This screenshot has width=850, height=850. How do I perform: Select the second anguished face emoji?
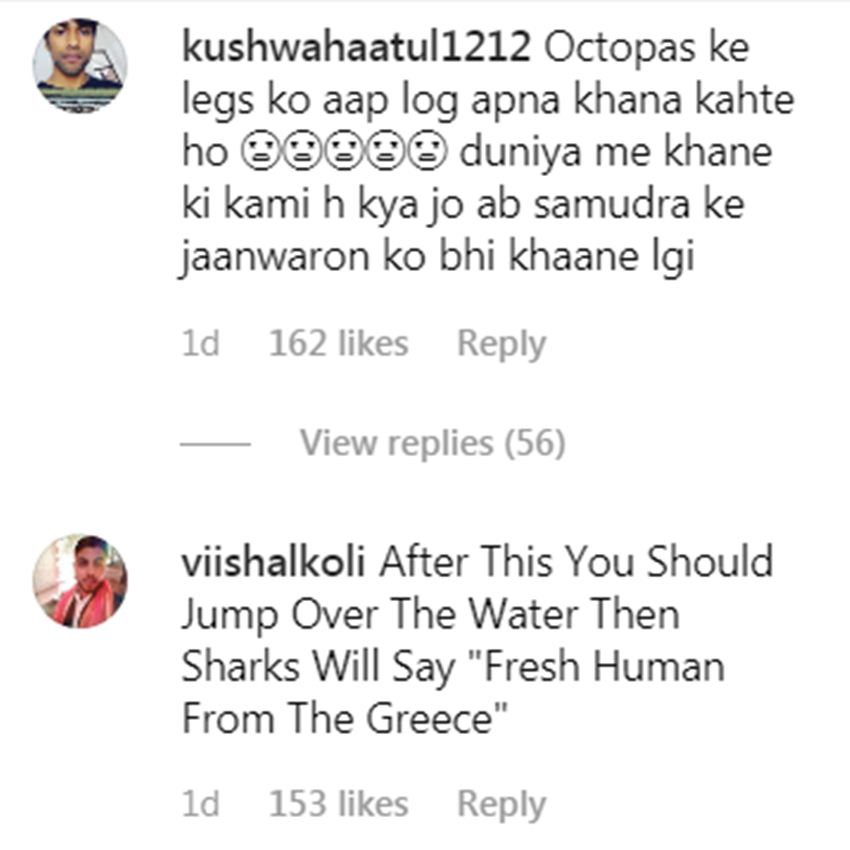pos(302,152)
